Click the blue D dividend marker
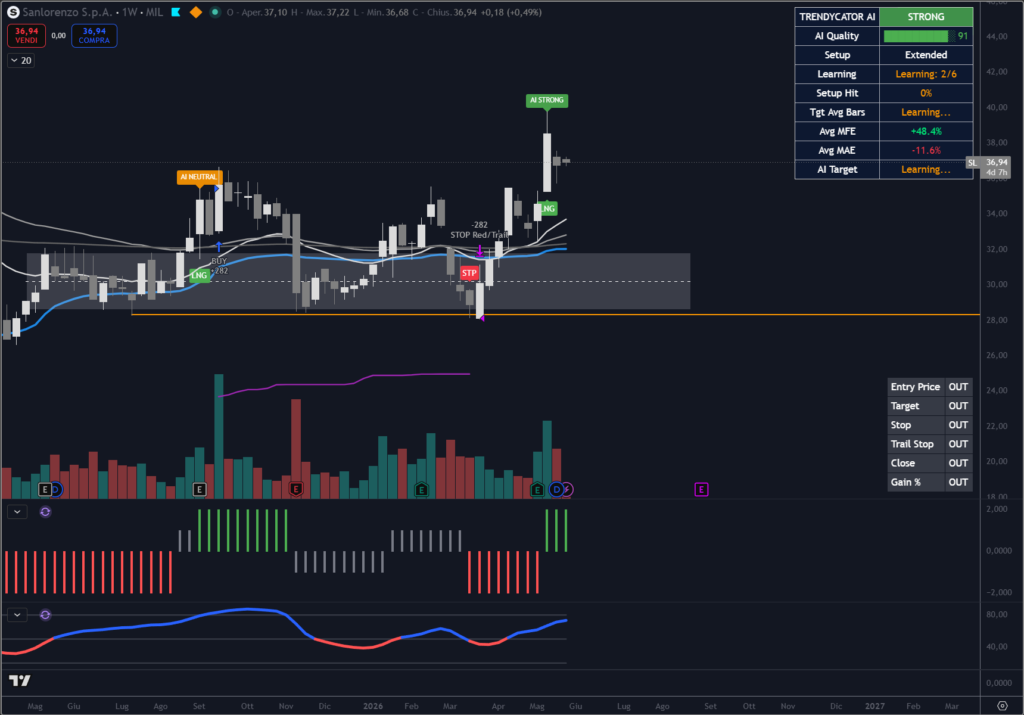 click(x=556, y=489)
